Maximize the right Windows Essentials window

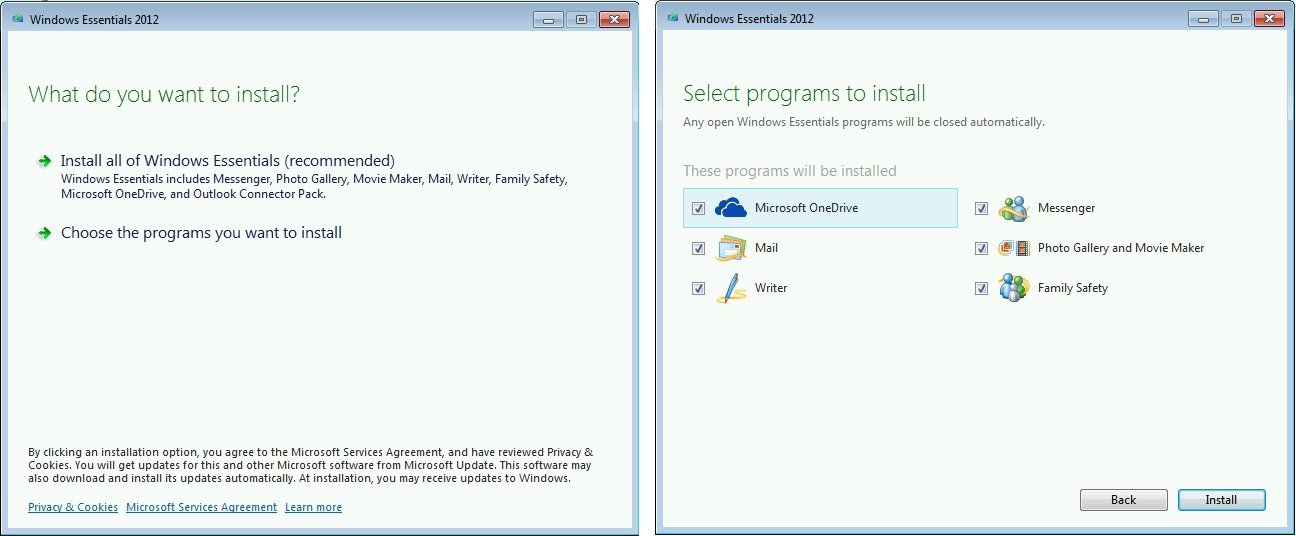click(x=1235, y=19)
